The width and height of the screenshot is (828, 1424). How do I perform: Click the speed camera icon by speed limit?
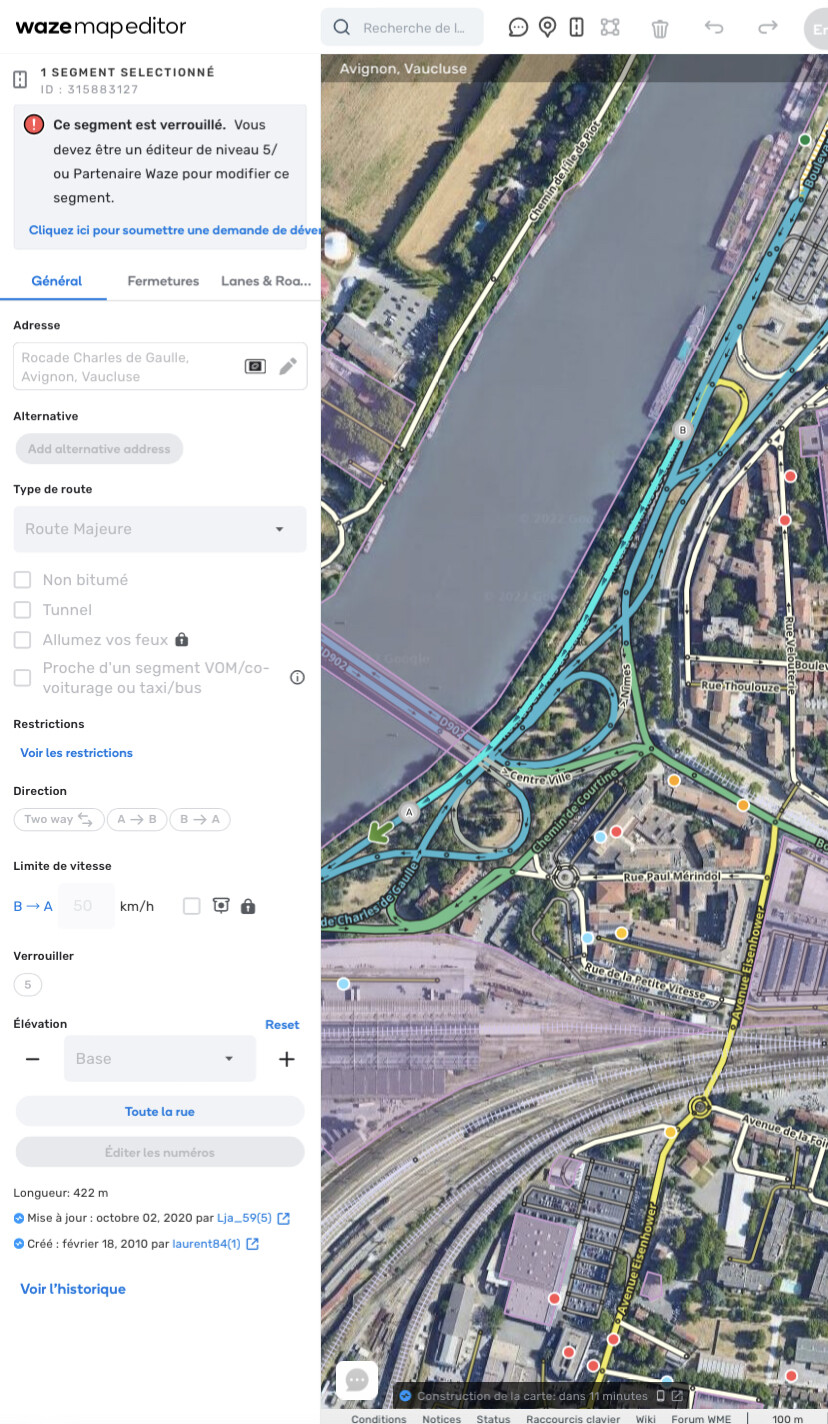coord(221,906)
